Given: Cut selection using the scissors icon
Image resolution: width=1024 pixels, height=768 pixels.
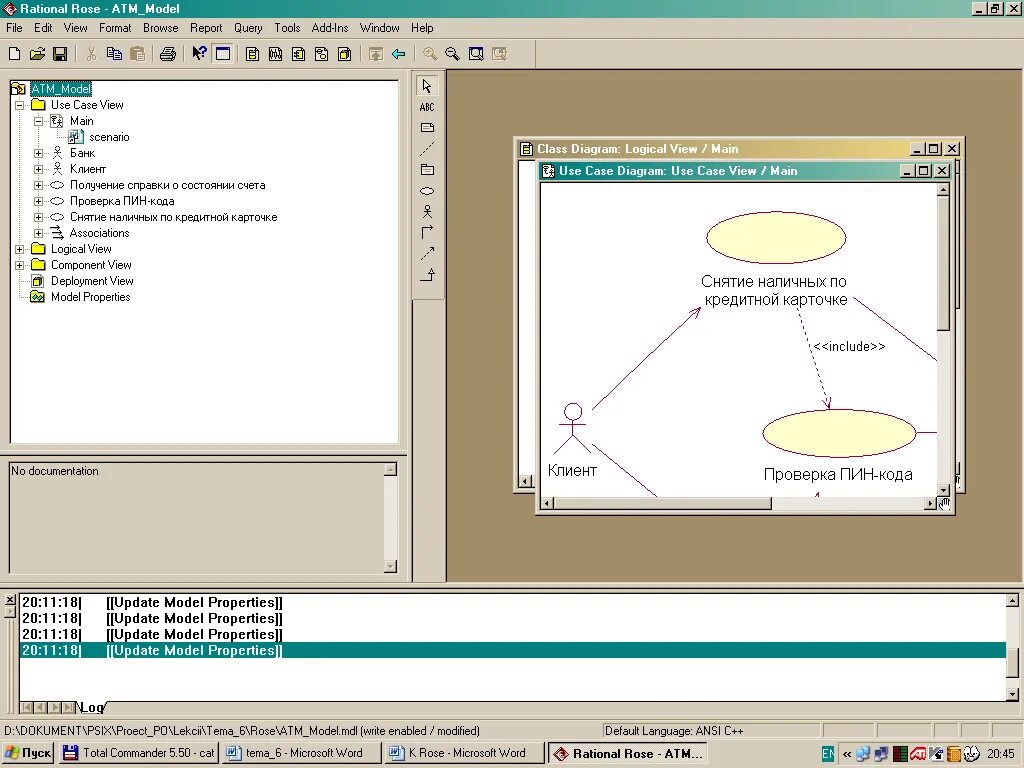Looking at the screenshot, I should click(91, 54).
